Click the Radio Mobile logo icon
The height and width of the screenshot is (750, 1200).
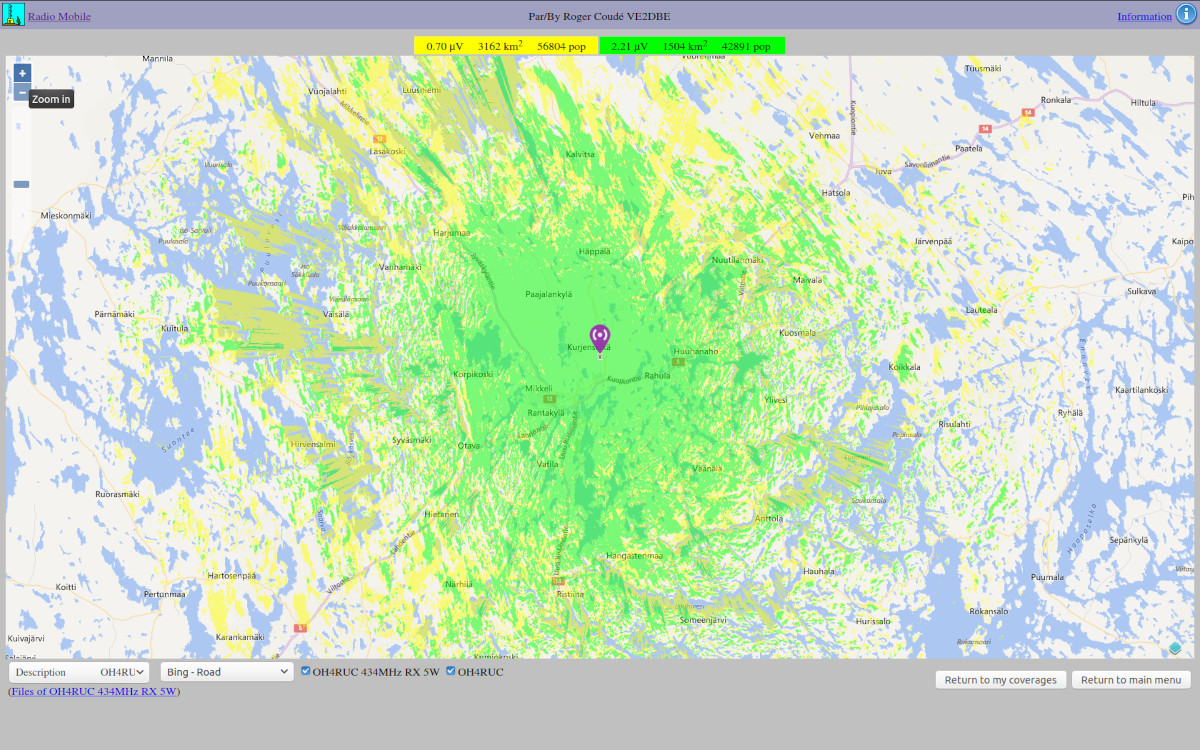[x=13, y=15]
